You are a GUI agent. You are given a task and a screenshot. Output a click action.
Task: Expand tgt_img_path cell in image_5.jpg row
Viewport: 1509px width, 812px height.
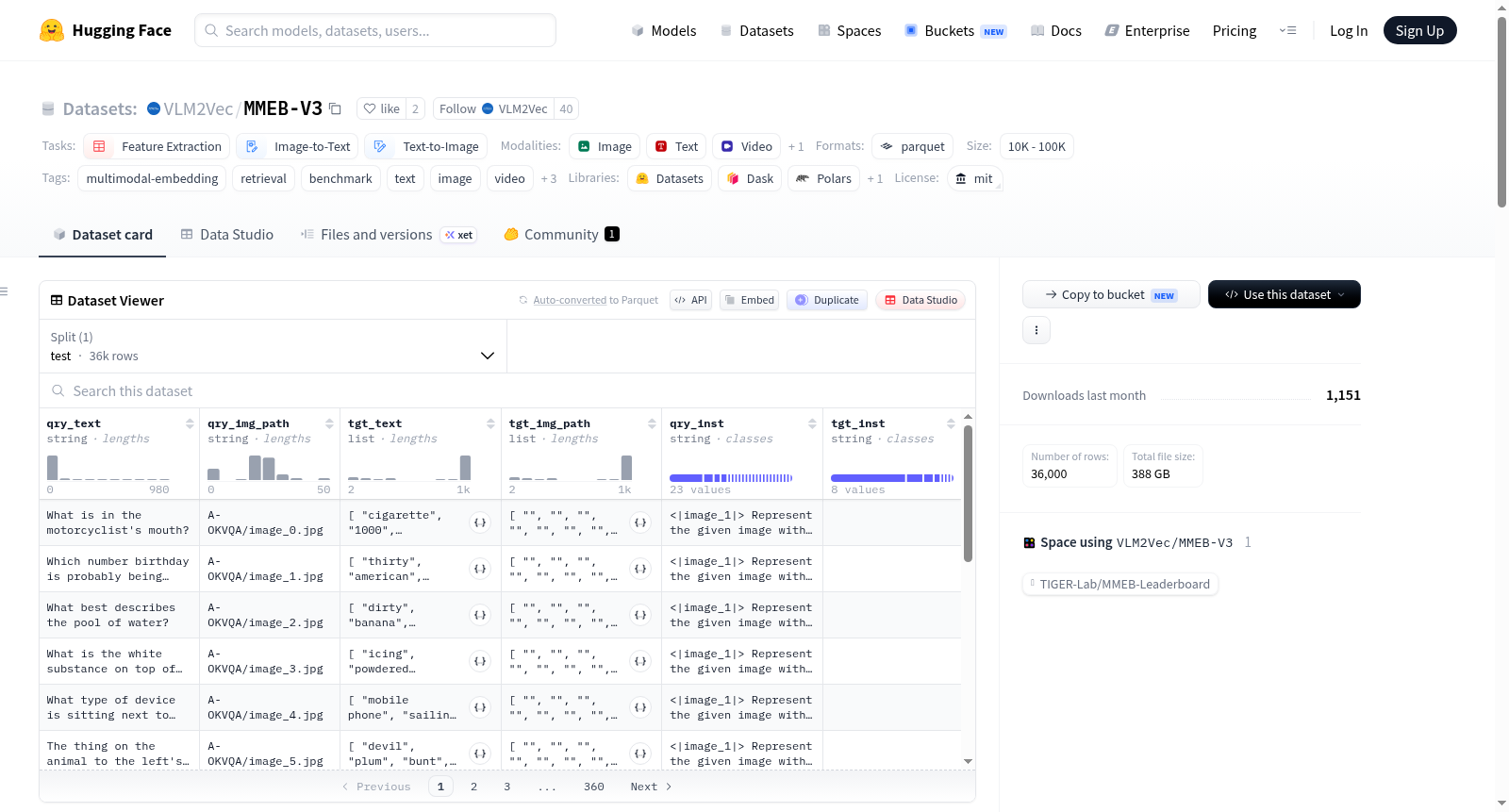640,754
